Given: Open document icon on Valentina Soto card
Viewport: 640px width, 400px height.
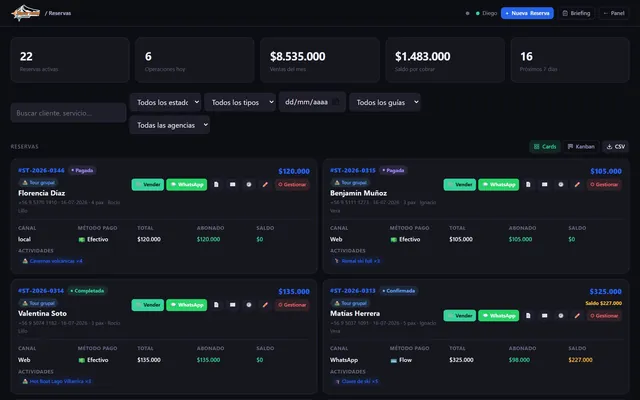Looking at the screenshot, I should [x=216, y=305].
